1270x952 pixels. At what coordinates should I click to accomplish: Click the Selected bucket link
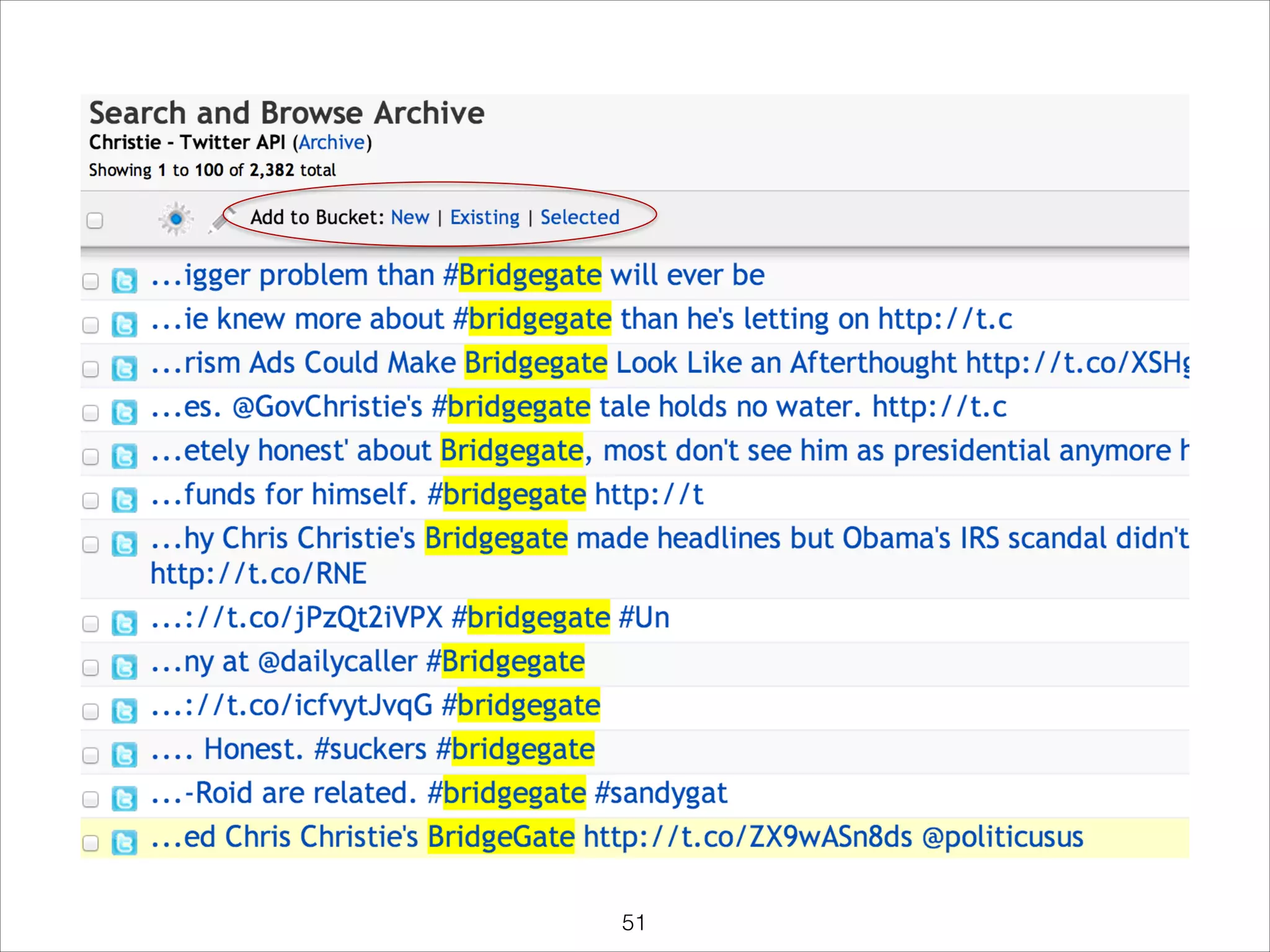point(579,218)
